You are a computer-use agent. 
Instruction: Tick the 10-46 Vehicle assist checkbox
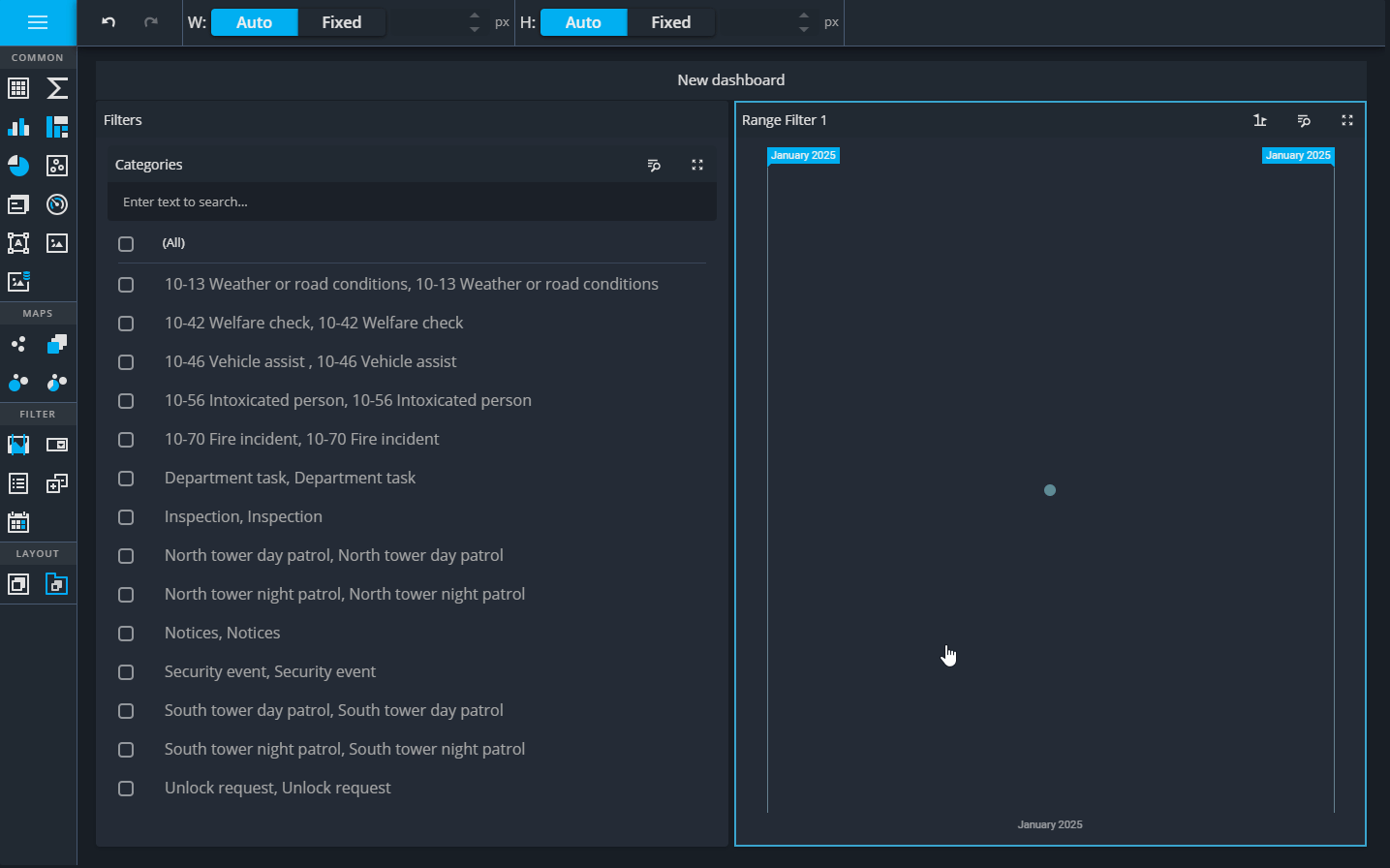point(126,362)
